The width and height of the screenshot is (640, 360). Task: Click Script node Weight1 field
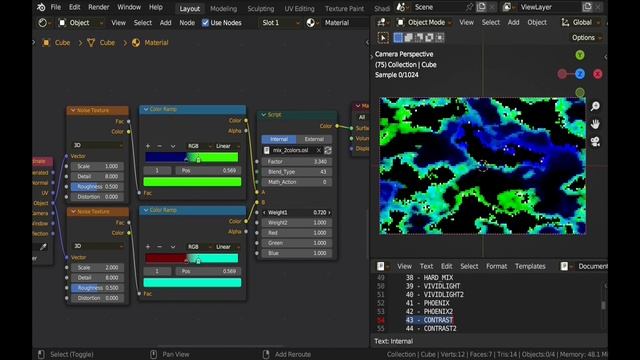point(297,213)
